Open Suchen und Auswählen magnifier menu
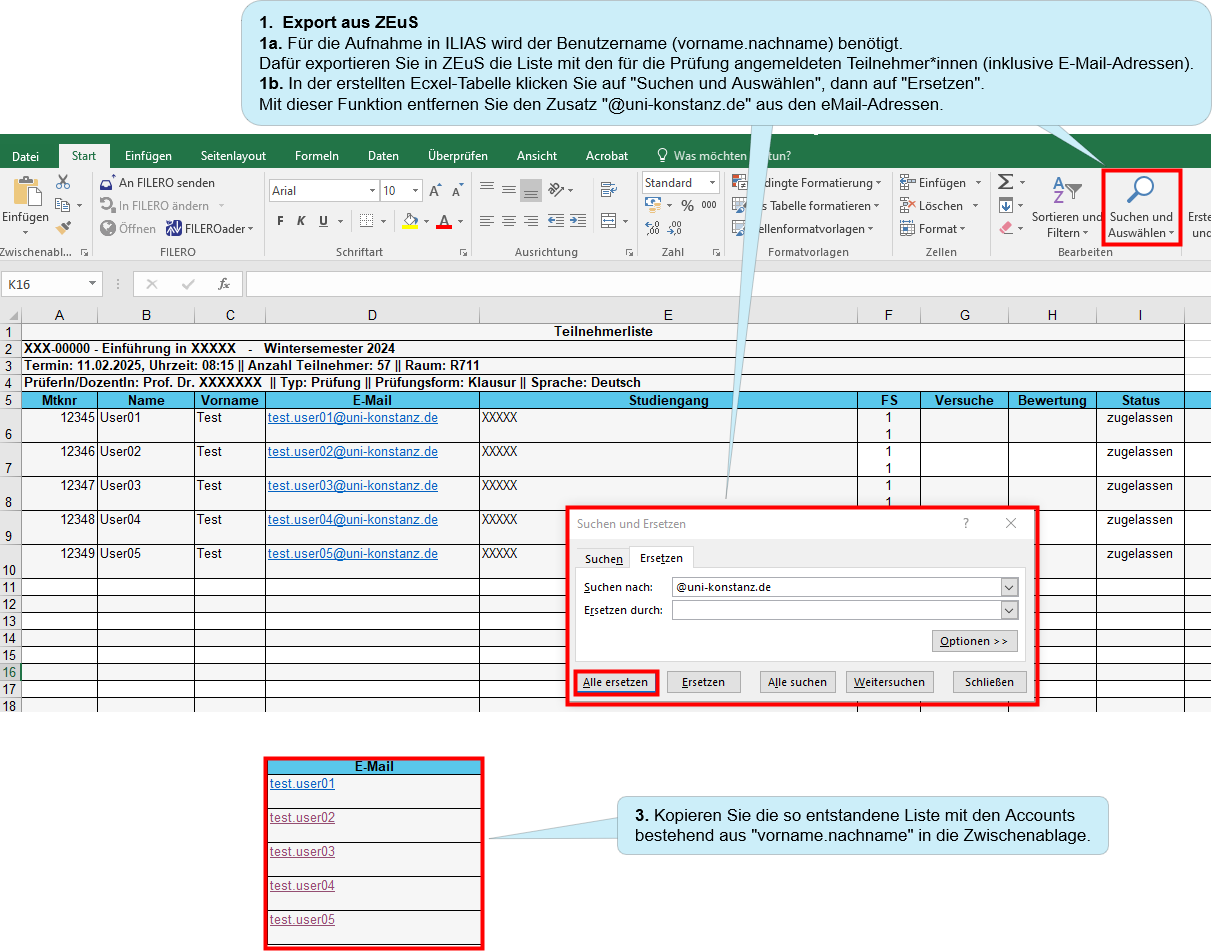 pos(1141,207)
